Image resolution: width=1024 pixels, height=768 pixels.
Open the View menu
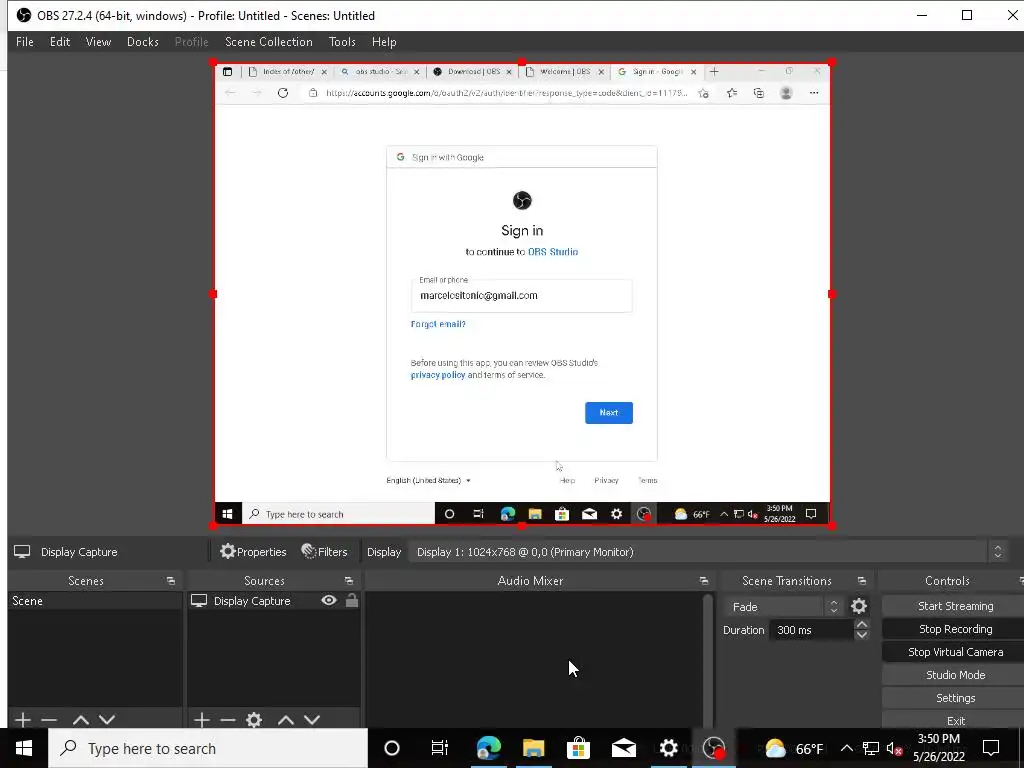(x=99, y=42)
